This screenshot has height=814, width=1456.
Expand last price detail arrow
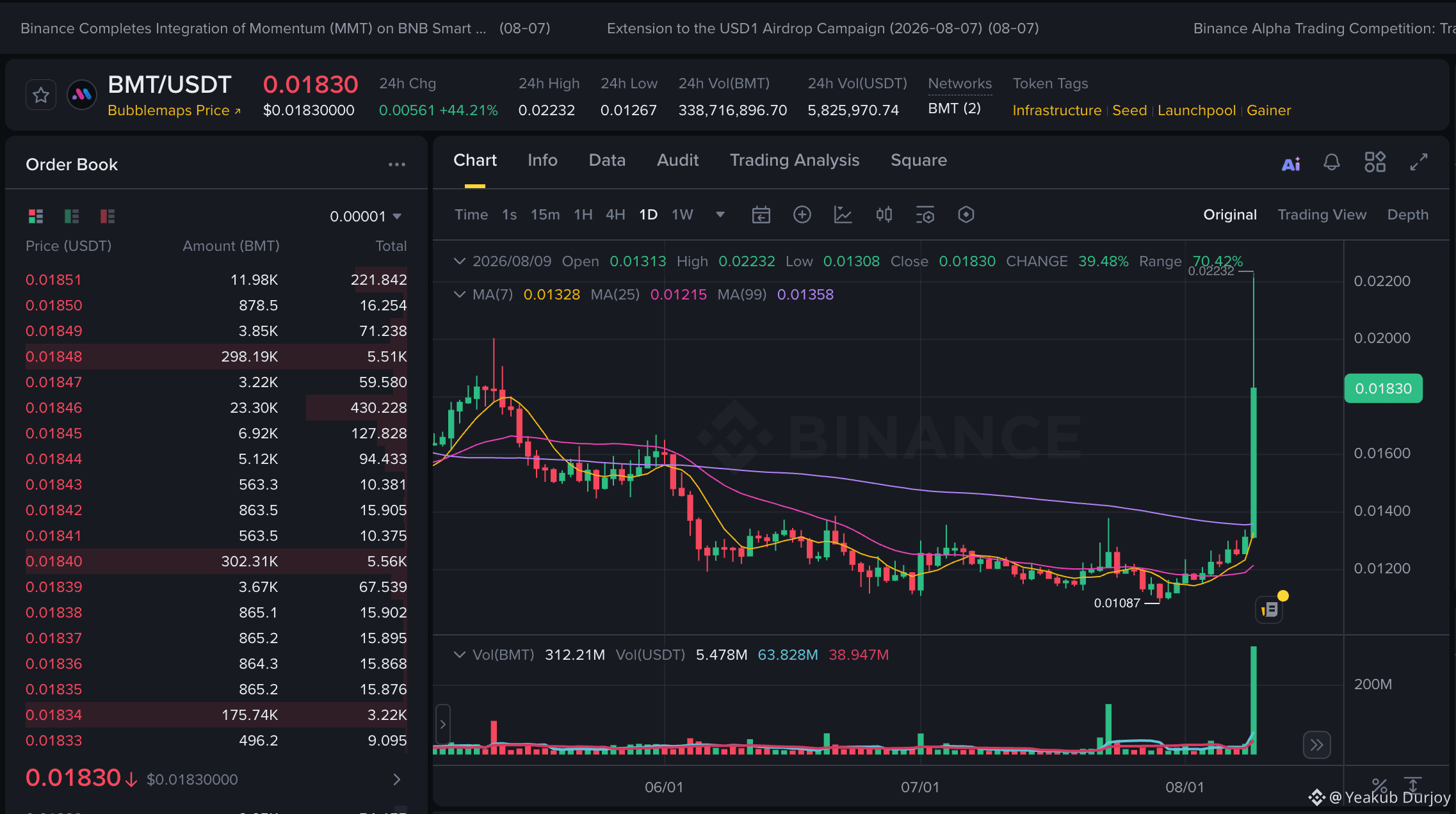click(397, 779)
